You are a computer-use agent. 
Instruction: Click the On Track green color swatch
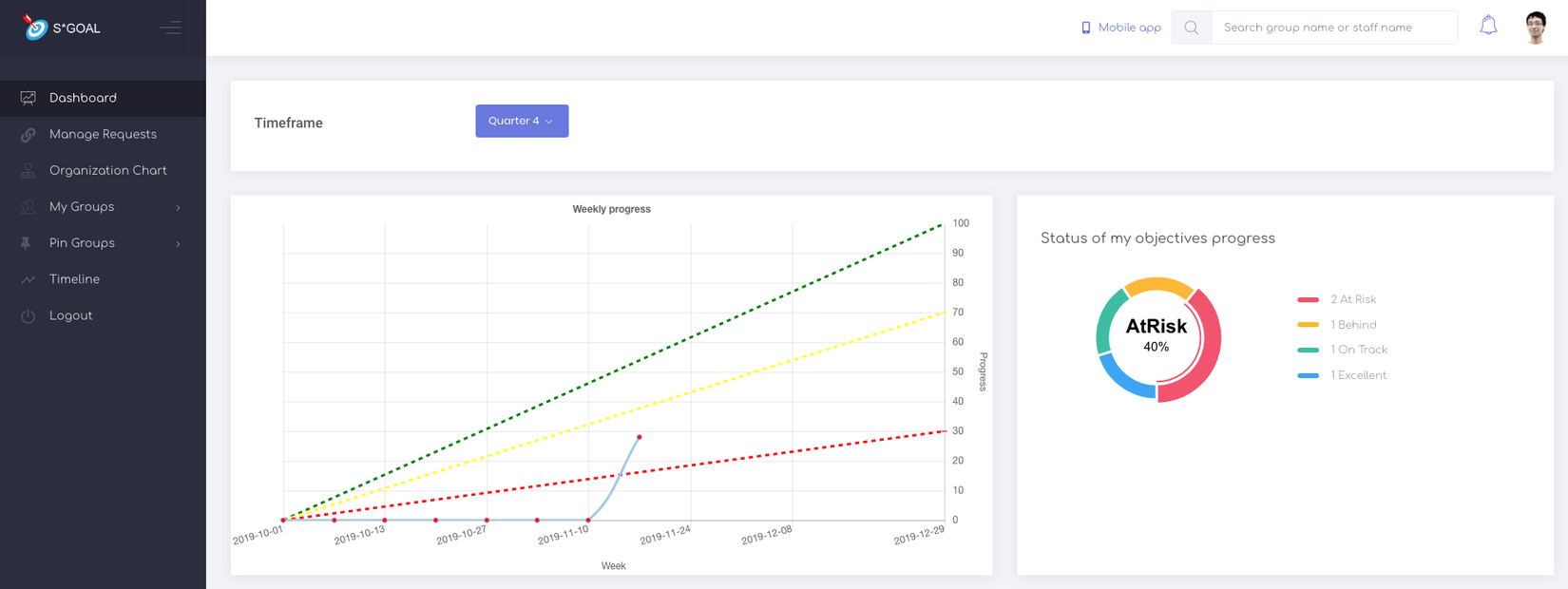pyautogui.click(x=1309, y=350)
